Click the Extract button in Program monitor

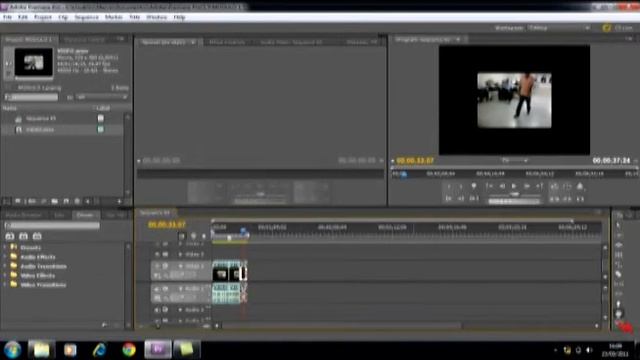point(567,199)
